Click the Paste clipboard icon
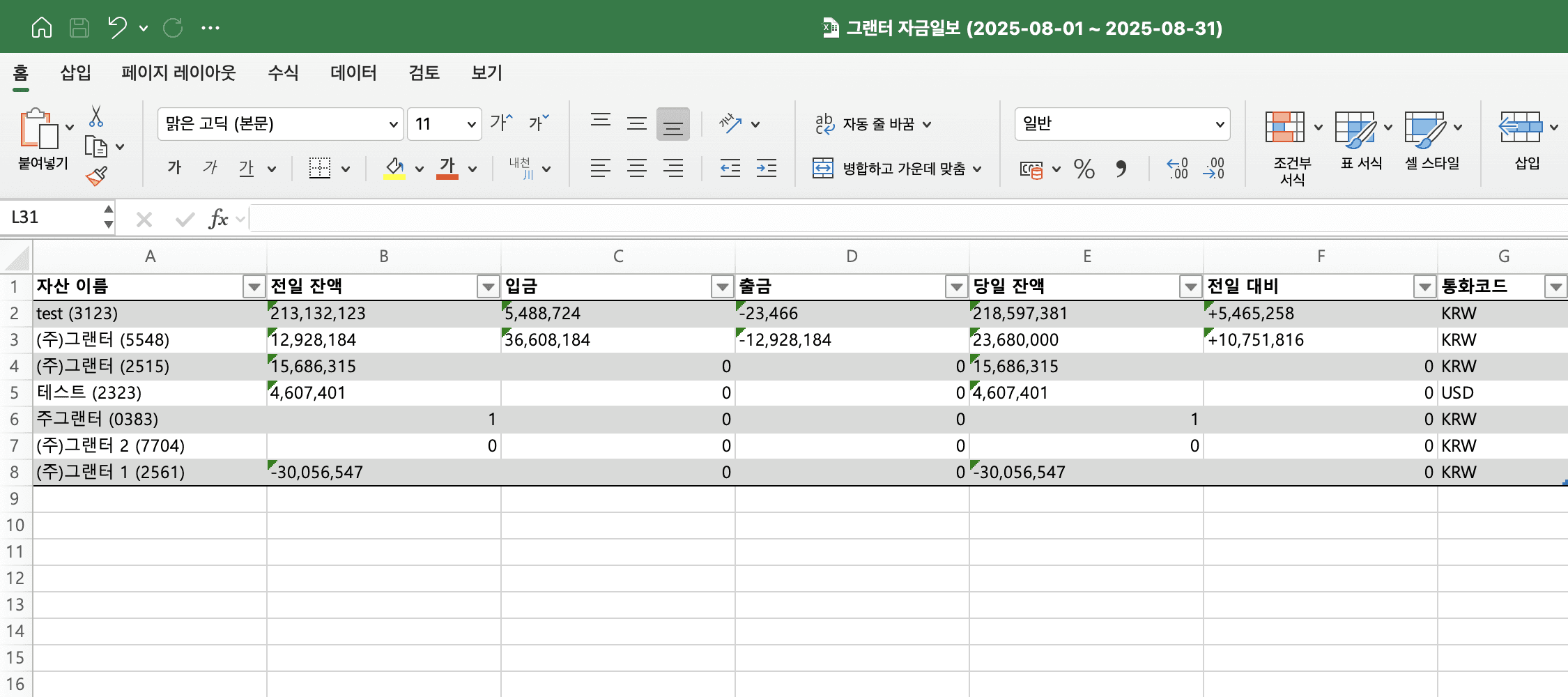Screen dimensions: 1568x697 (38, 129)
